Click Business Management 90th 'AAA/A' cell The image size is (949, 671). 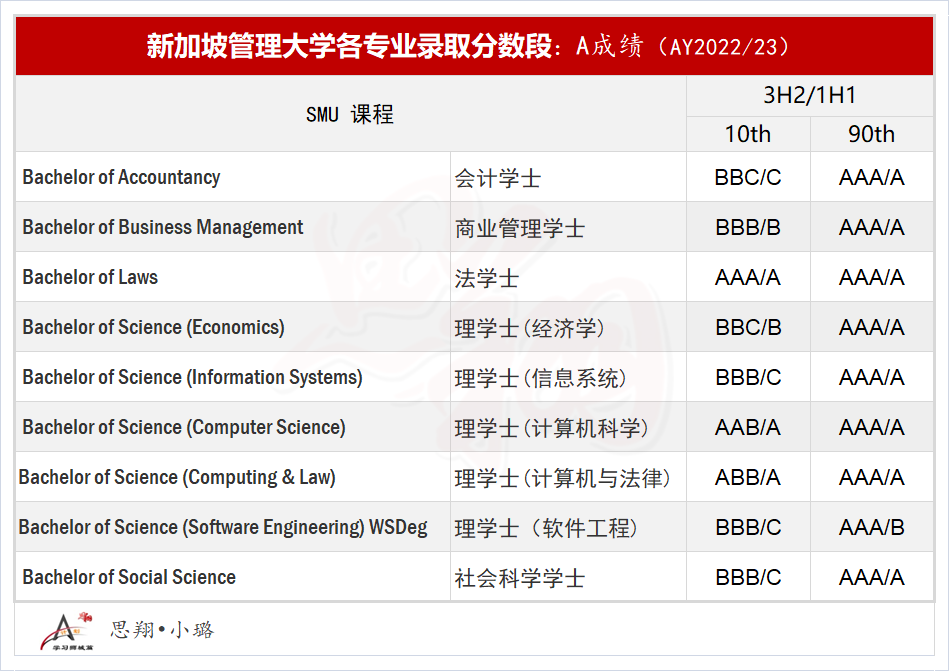871,227
